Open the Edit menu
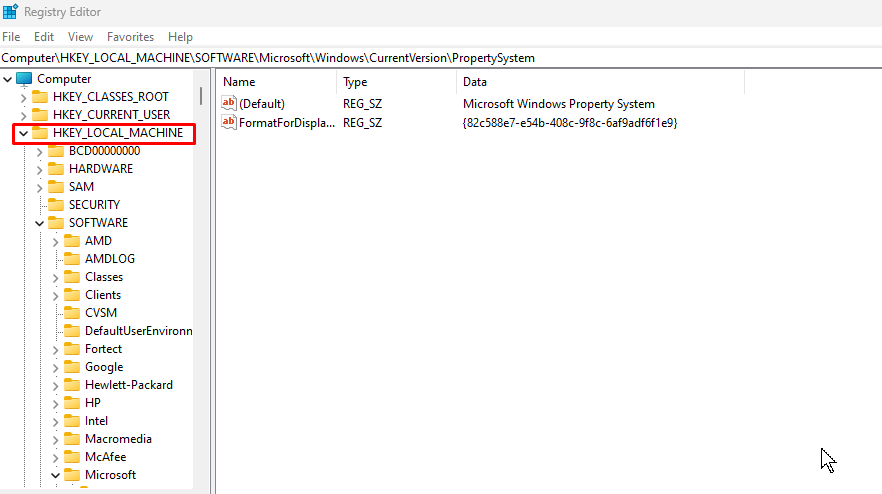882x494 pixels. [44, 37]
